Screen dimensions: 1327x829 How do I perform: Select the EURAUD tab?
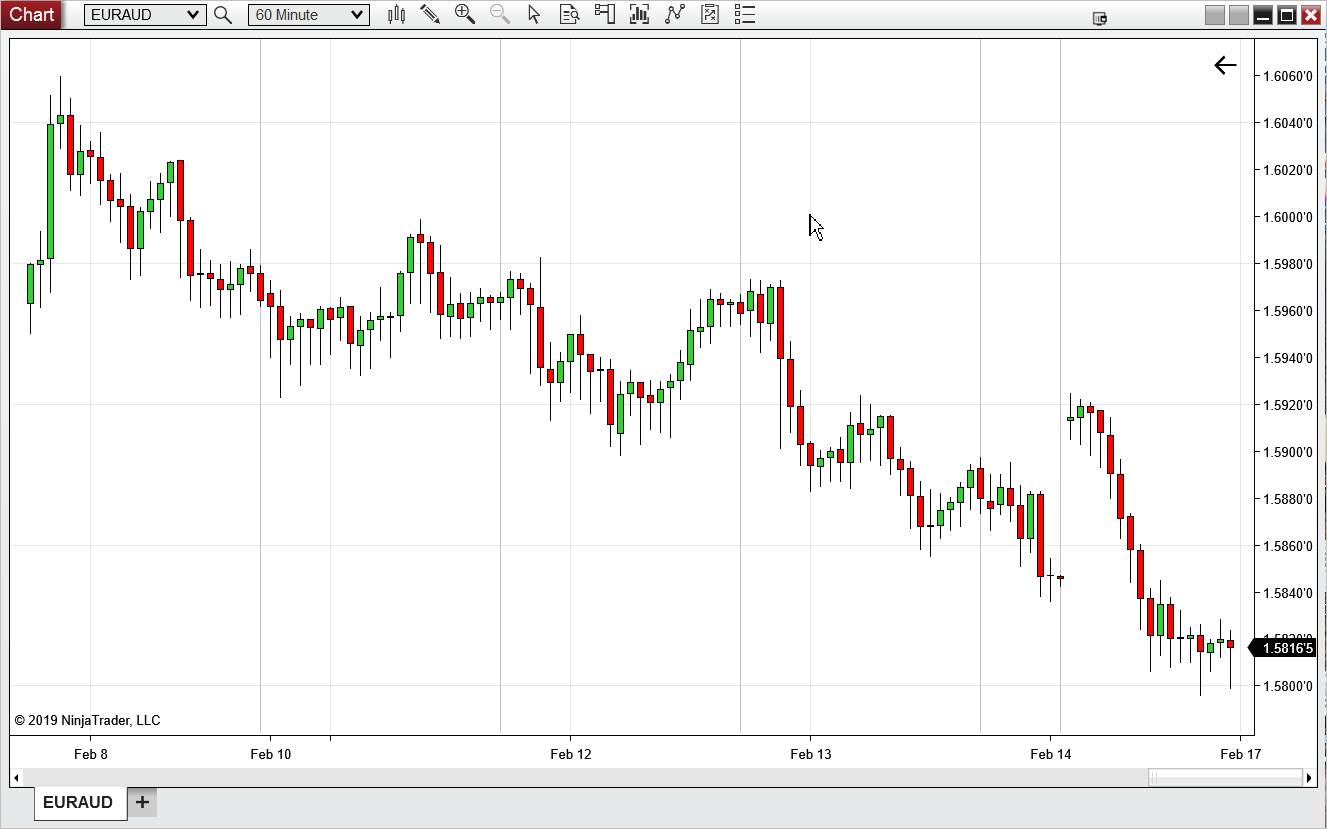click(79, 802)
